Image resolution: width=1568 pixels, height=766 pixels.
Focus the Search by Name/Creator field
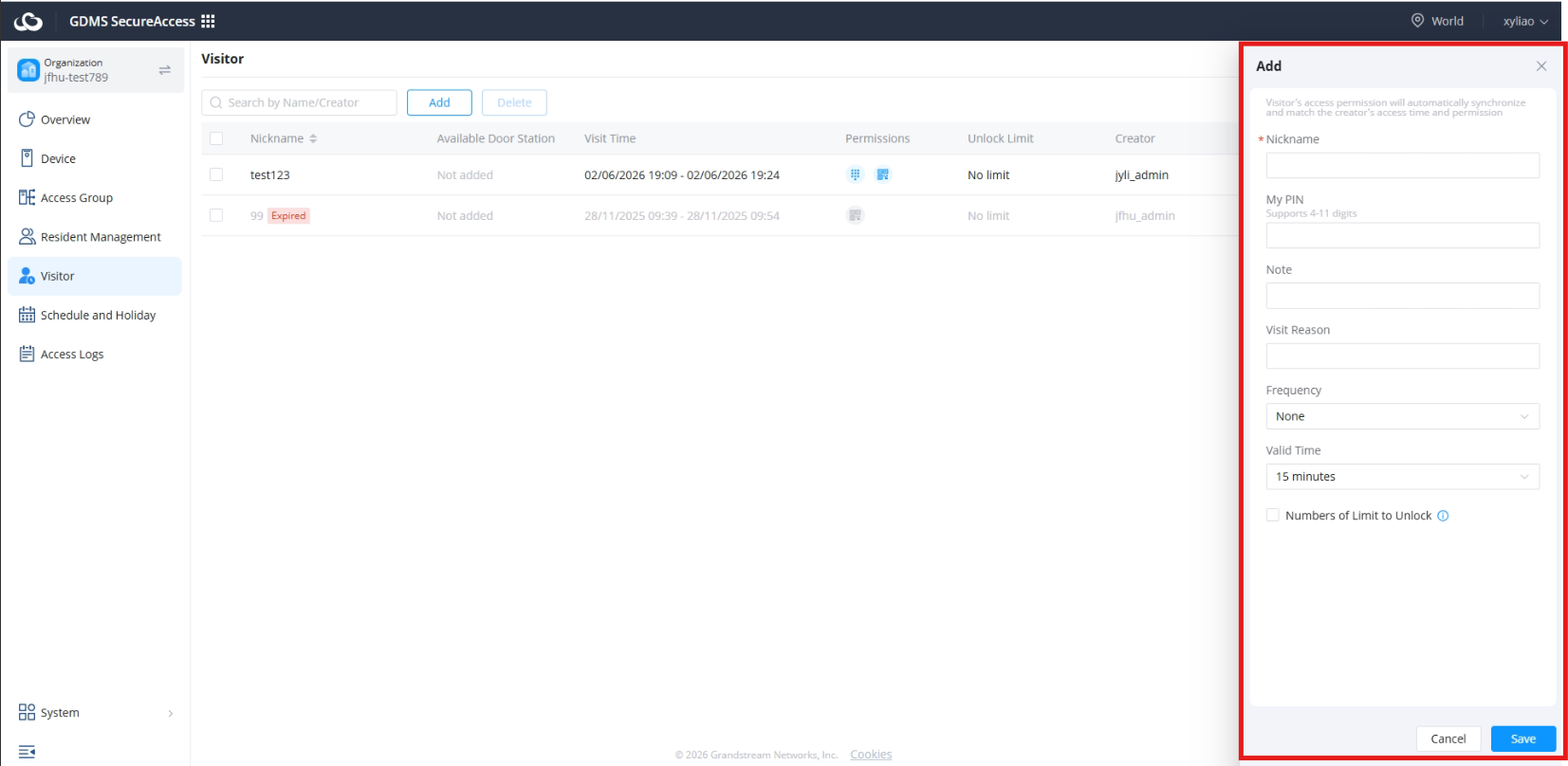tap(299, 102)
